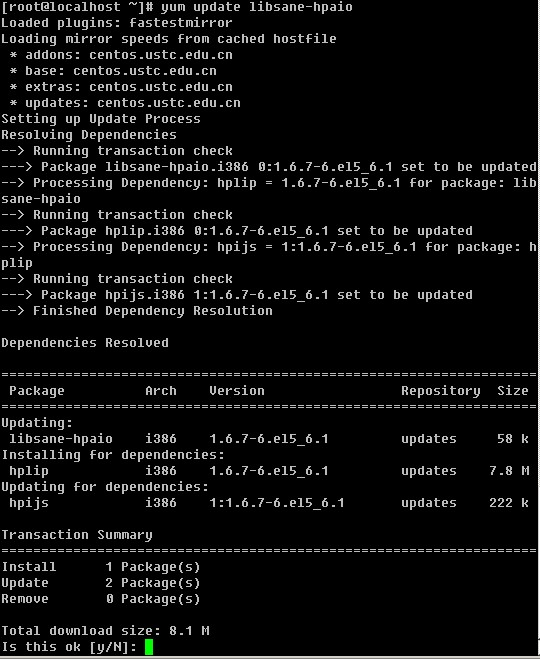Click the green terminal cursor block
Image resolution: width=540 pixels, height=659 pixels.
pos(149,647)
